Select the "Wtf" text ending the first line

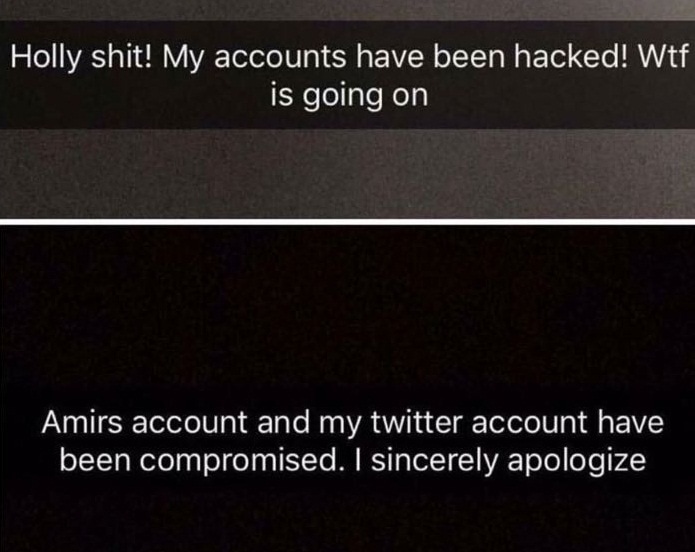coord(663,57)
